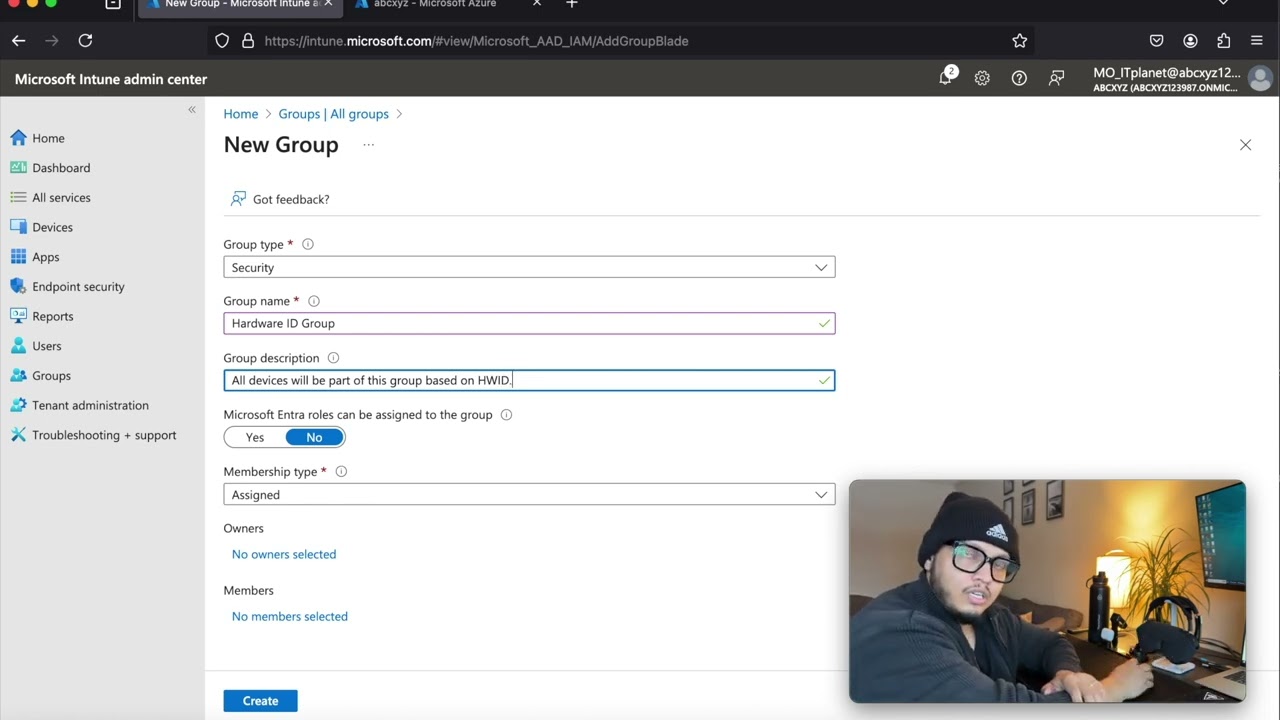Close the New Group blade

1245,145
